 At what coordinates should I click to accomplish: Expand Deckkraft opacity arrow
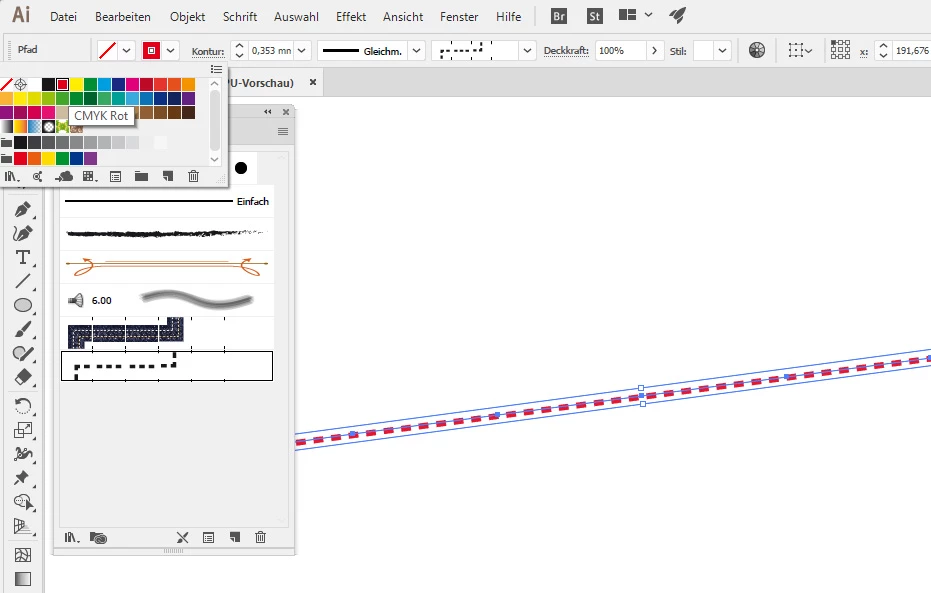pyautogui.click(x=654, y=50)
